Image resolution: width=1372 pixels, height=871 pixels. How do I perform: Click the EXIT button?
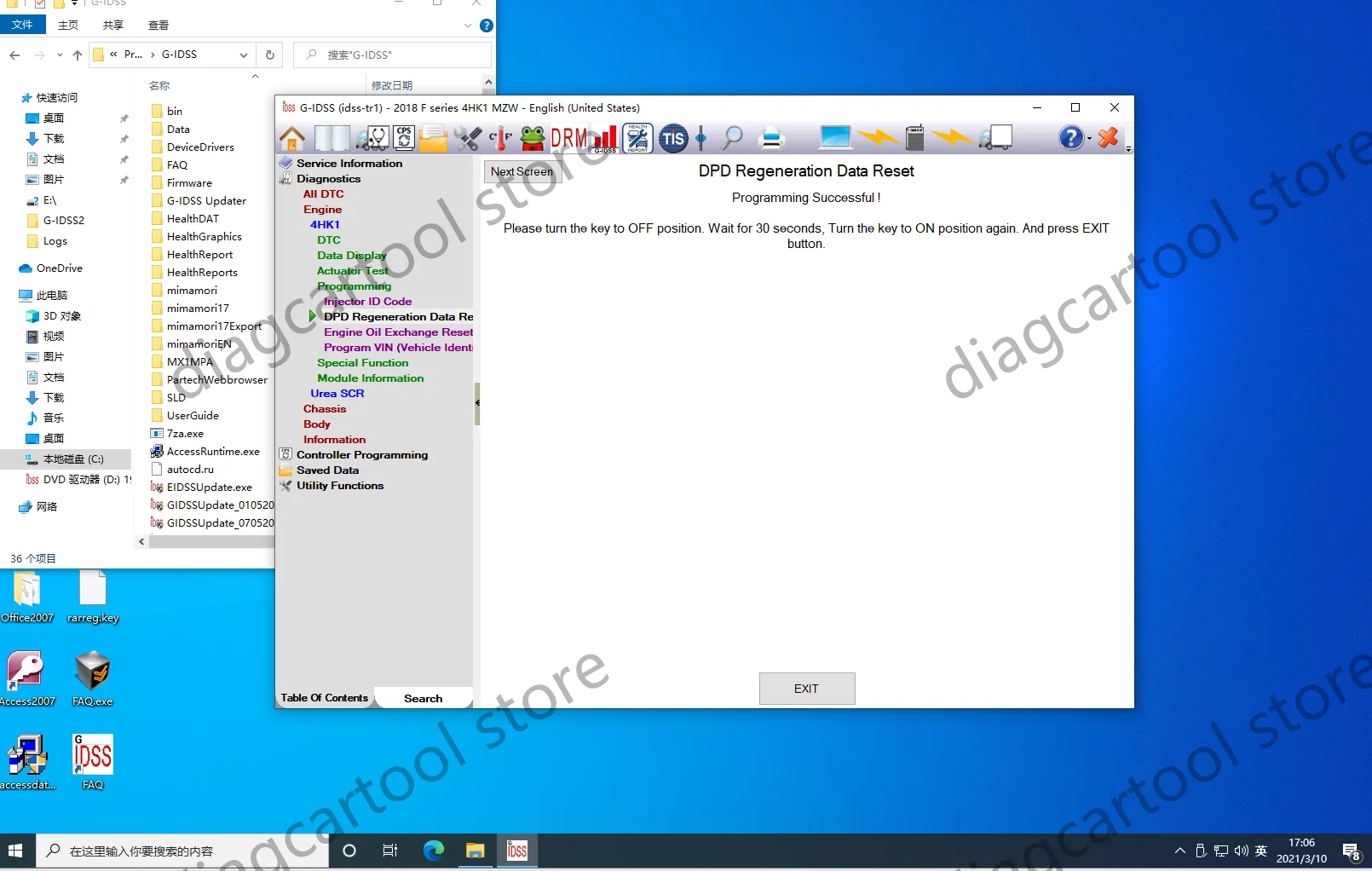click(x=806, y=689)
